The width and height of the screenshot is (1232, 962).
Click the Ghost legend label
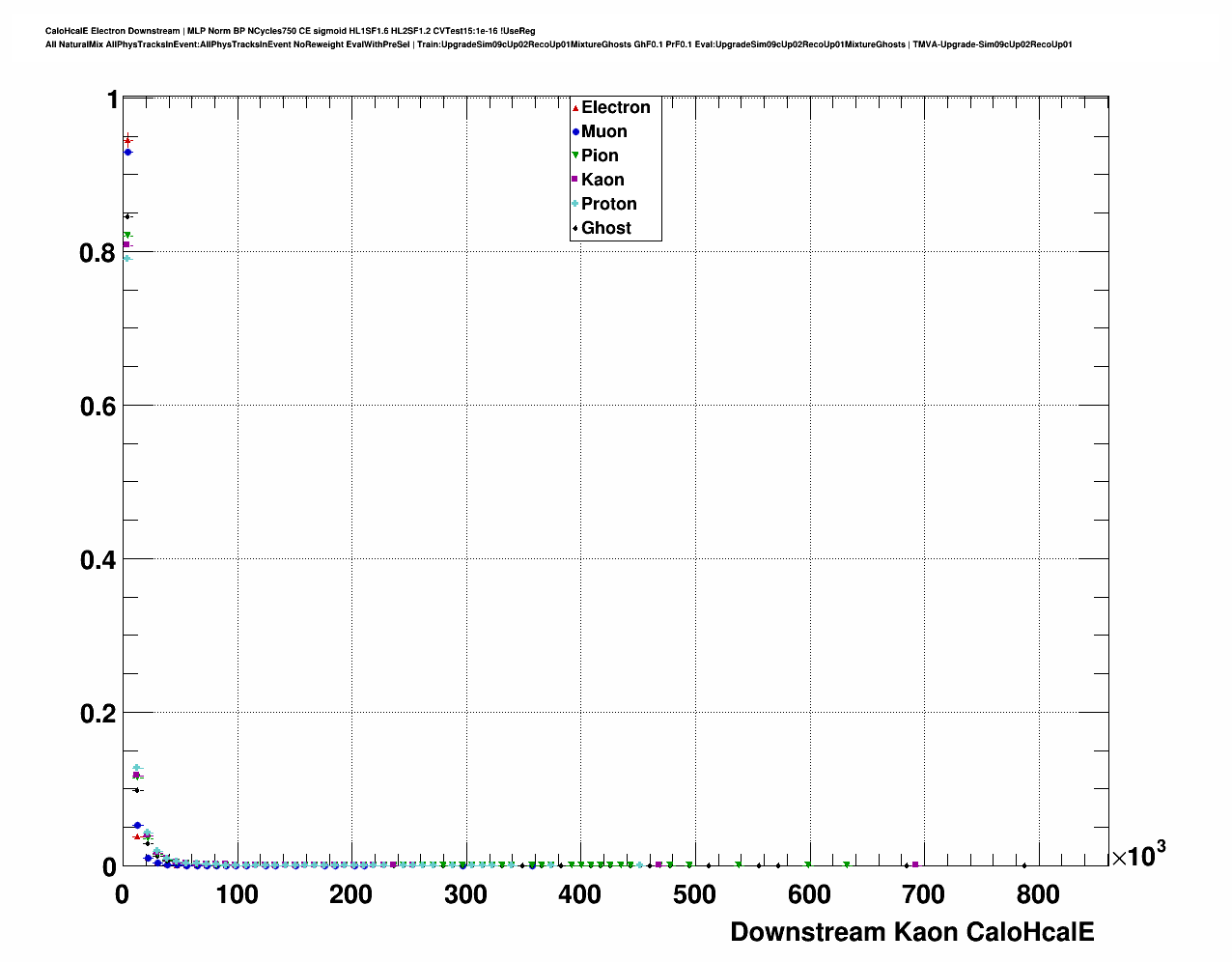point(605,228)
